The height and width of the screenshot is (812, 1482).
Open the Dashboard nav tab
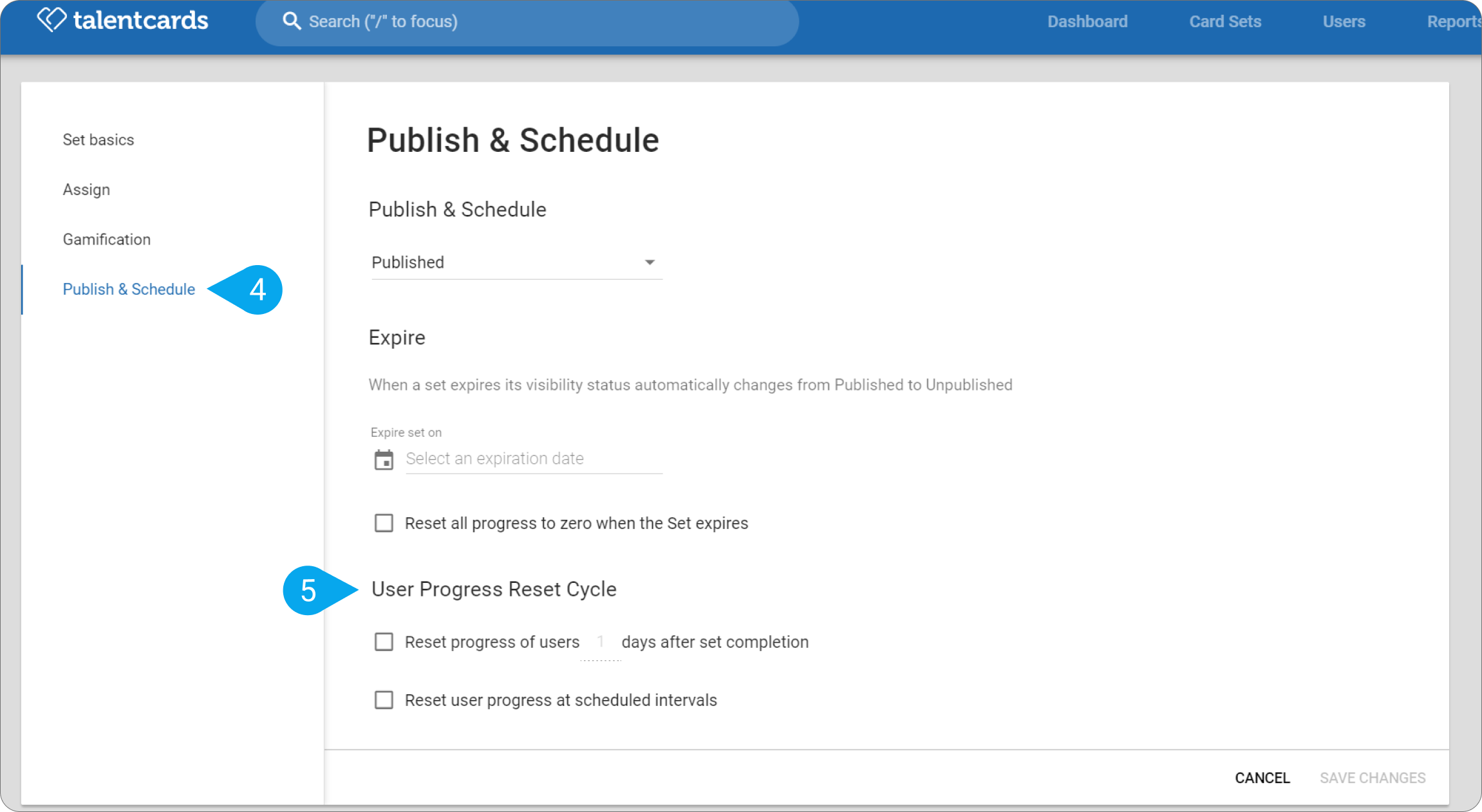1087,21
